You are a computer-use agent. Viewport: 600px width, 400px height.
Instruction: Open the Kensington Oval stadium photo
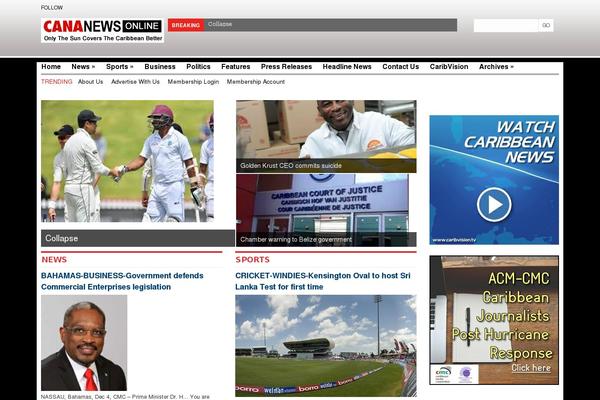pyautogui.click(x=326, y=346)
